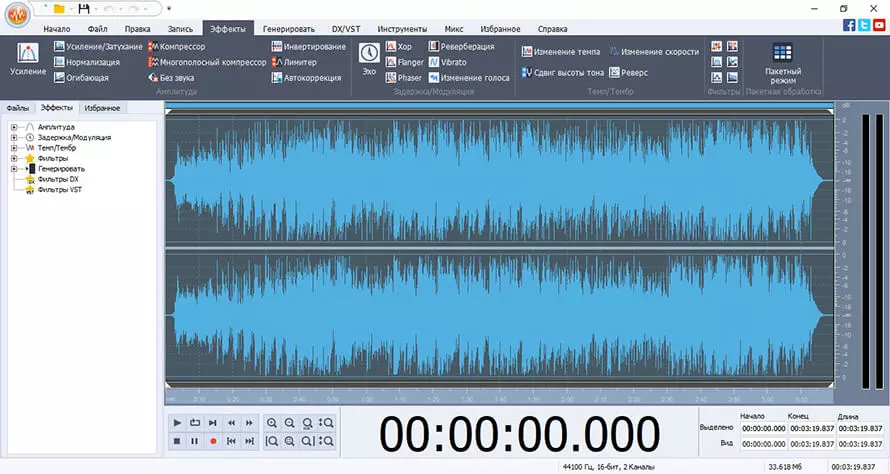890x474 pixels.
Task: Zoom to the right edge of the selection
Action: point(308,441)
